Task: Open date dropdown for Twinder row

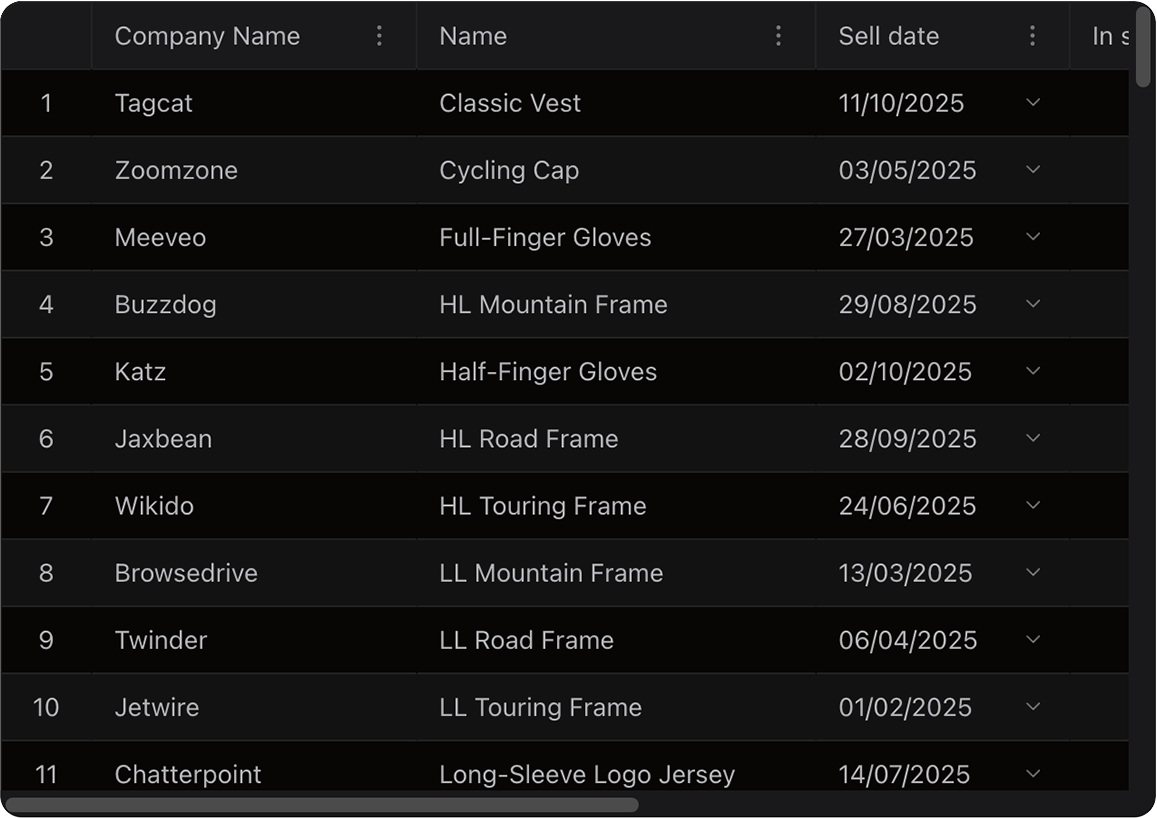Action: click(x=1033, y=639)
